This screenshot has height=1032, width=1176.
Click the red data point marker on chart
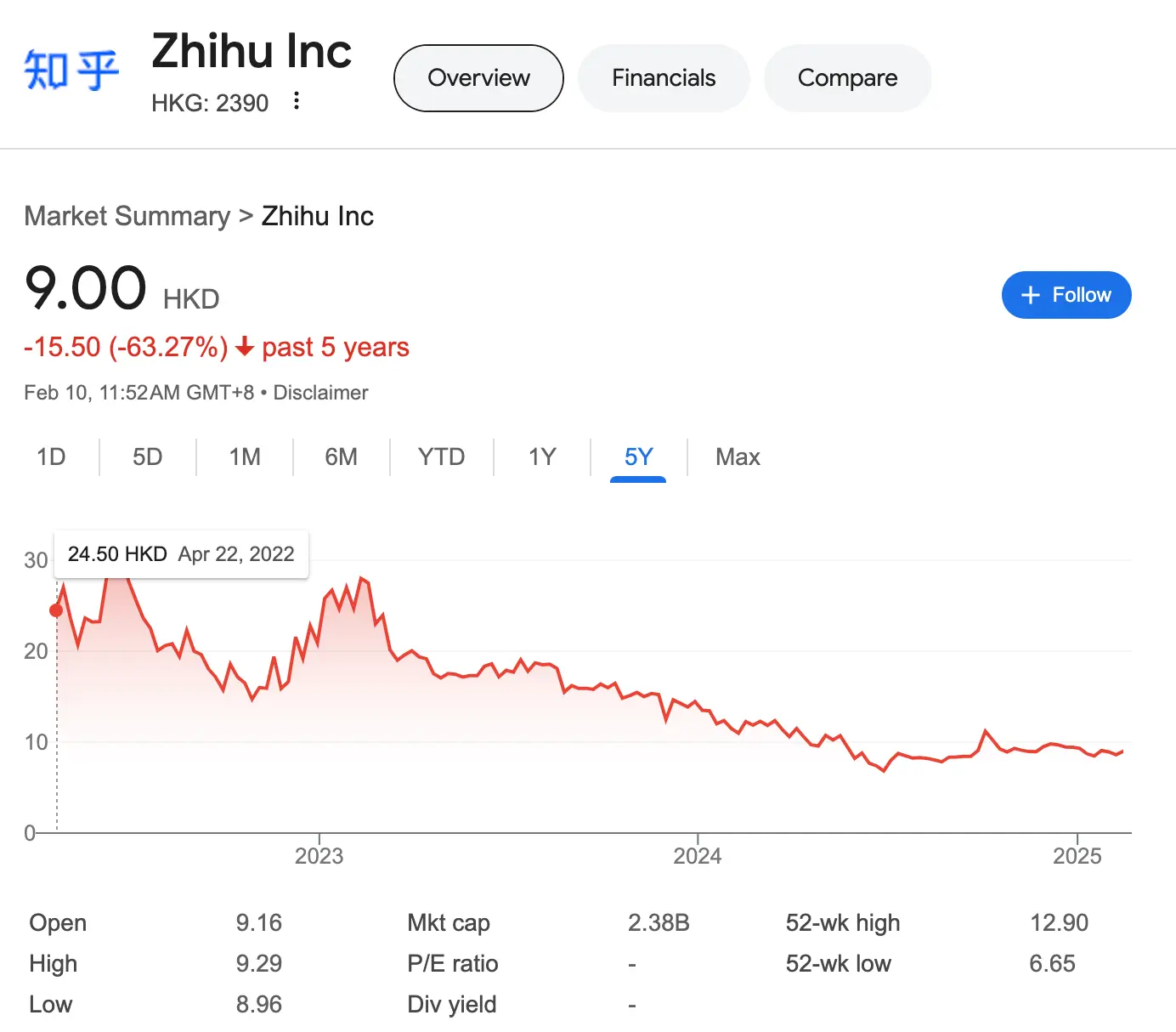[x=56, y=610]
